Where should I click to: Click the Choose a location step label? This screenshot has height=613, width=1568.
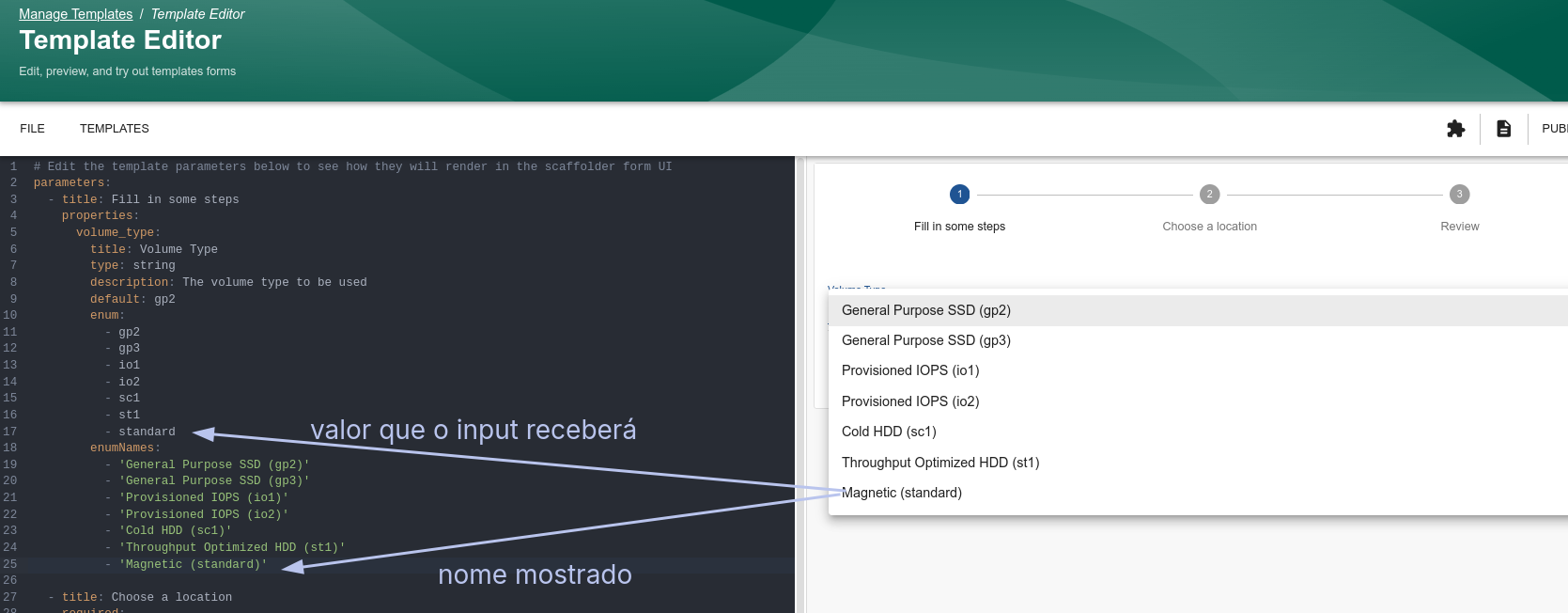(1209, 227)
